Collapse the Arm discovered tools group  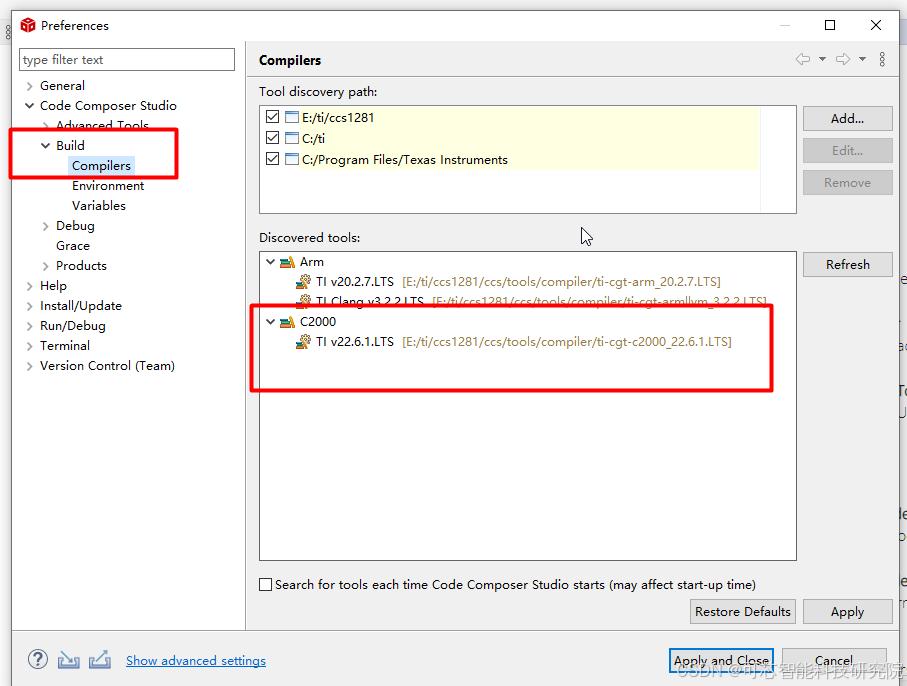tap(270, 262)
